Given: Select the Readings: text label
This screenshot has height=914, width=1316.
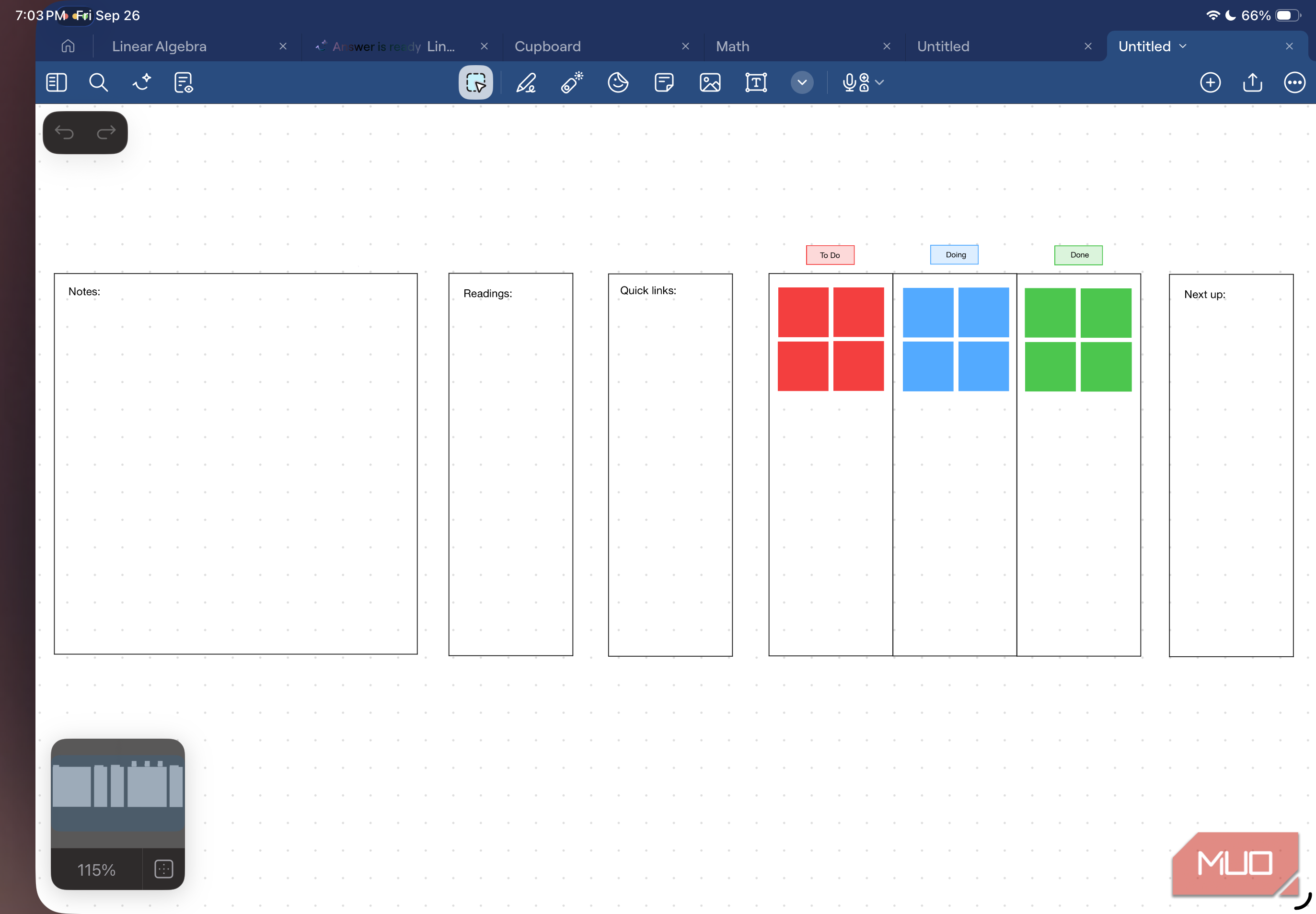Looking at the screenshot, I should point(487,294).
